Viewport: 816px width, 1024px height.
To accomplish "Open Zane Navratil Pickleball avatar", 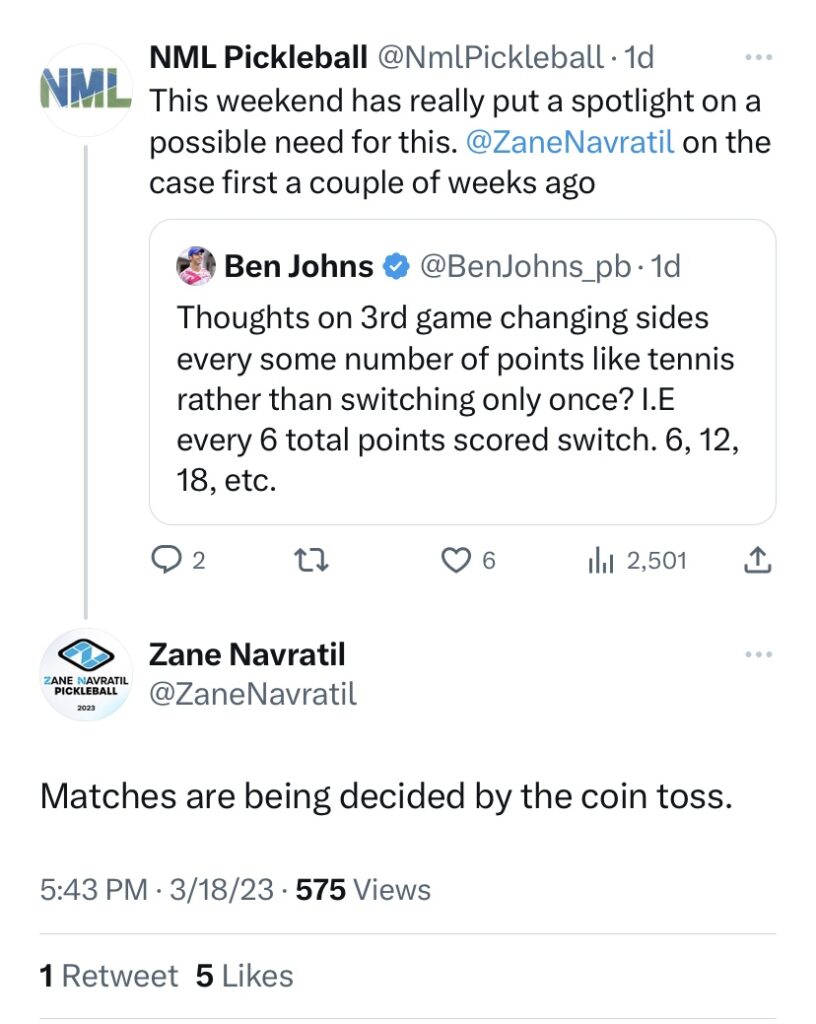I will (x=85, y=675).
